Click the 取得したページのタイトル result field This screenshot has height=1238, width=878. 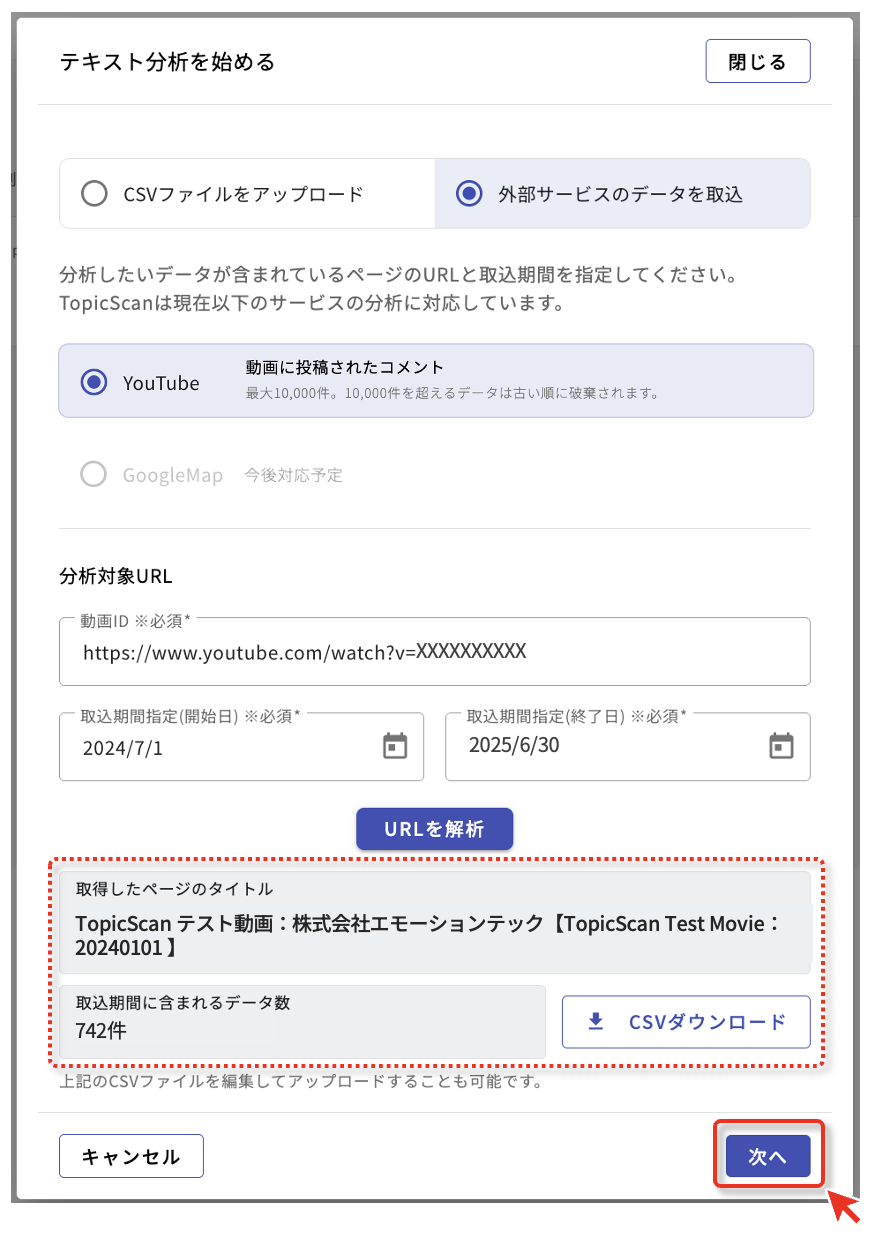(x=434, y=923)
